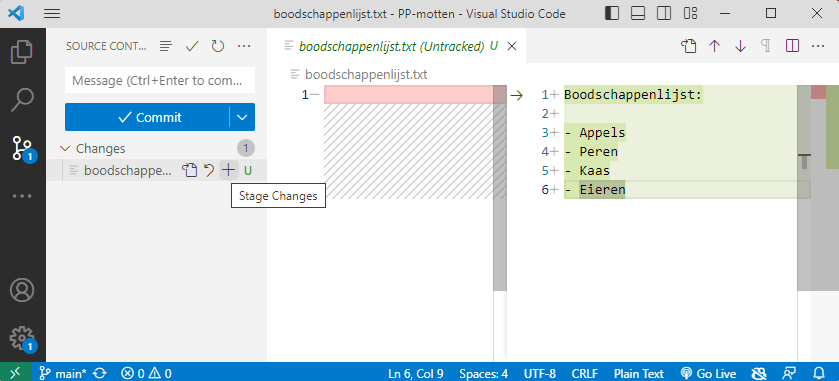The width and height of the screenshot is (839, 381).
Task: Click Go Live in status bar
Action: click(708, 374)
